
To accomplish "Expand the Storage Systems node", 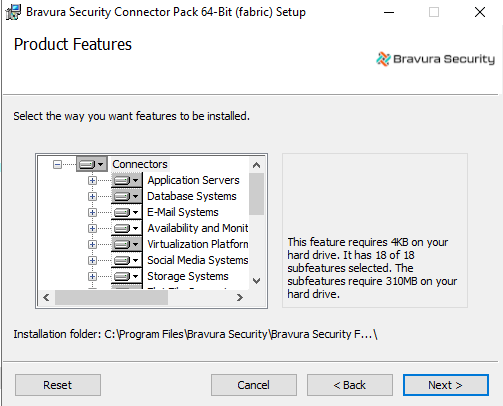I will pyautogui.click(x=92, y=276).
